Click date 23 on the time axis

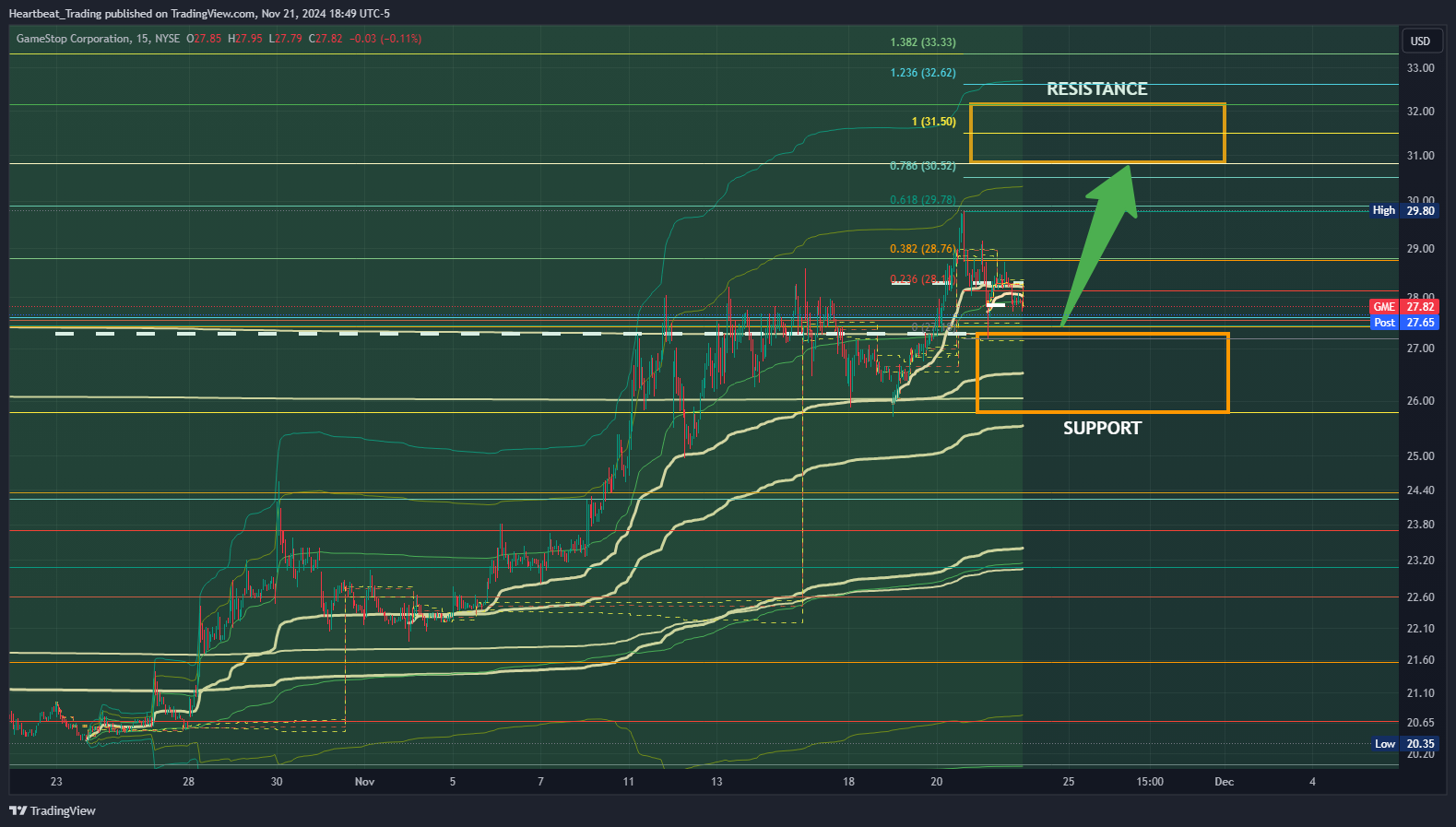click(x=56, y=782)
